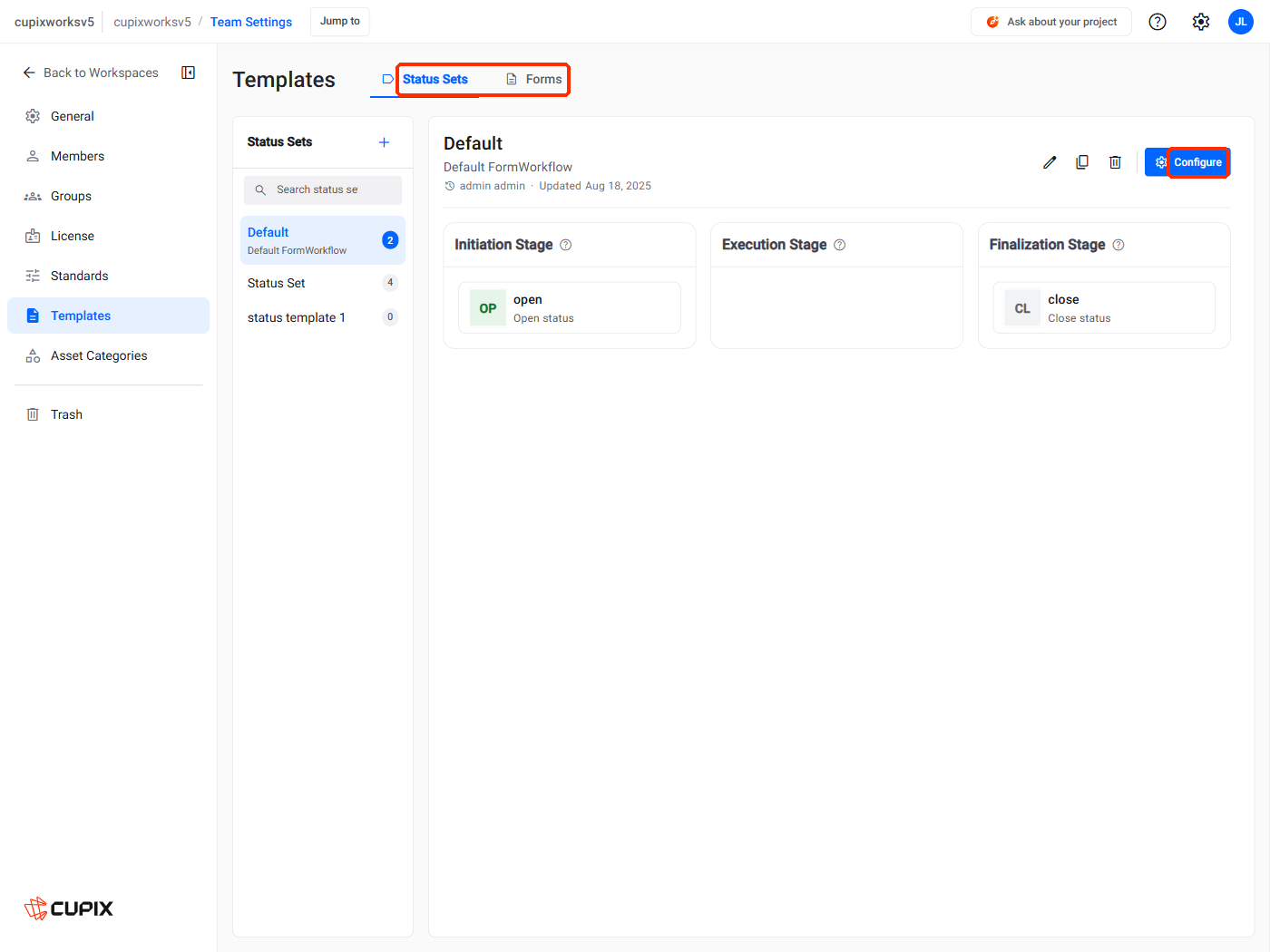Focus the Search status sets field
1270x952 pixels.
[x=323, y=190]
